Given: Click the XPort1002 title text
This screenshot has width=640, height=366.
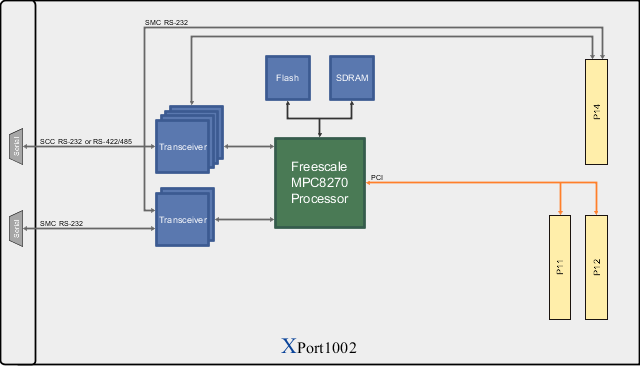Looking at the screenshot, I should (319, 346).
